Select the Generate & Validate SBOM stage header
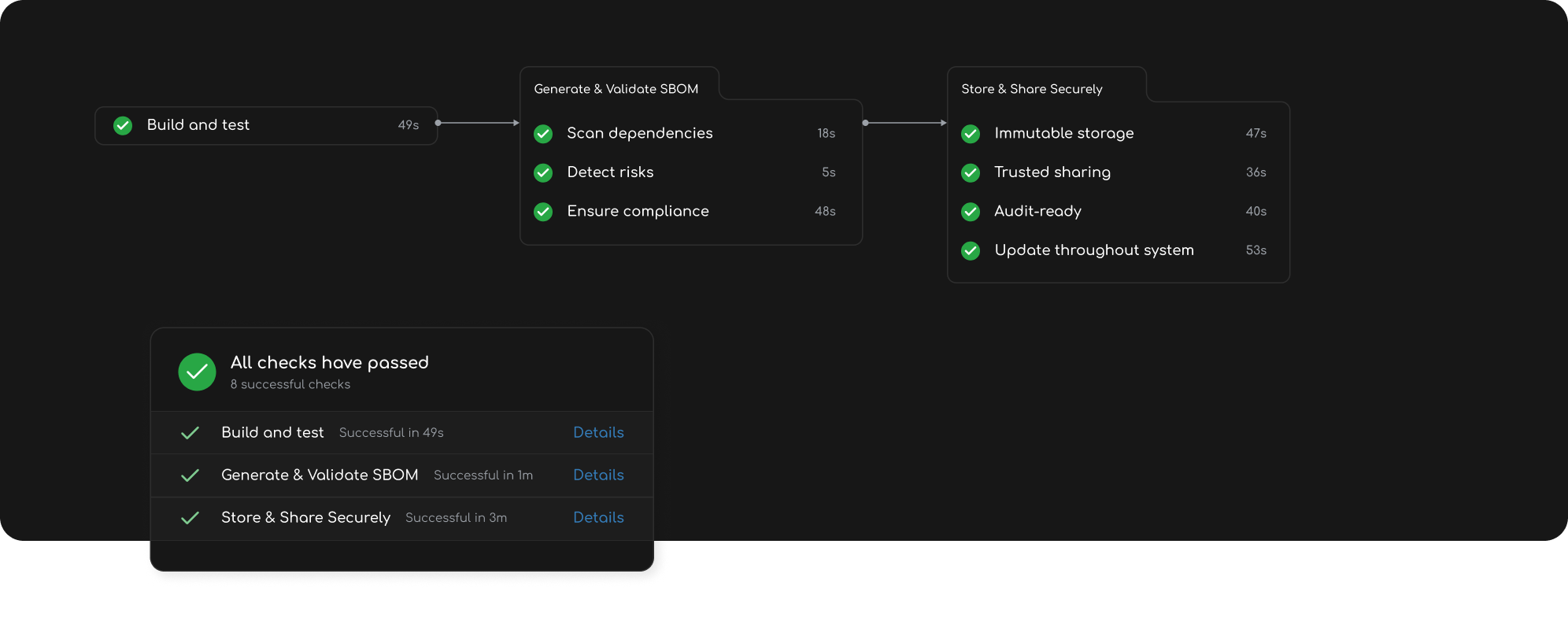1568x618 pixels. 616,89
